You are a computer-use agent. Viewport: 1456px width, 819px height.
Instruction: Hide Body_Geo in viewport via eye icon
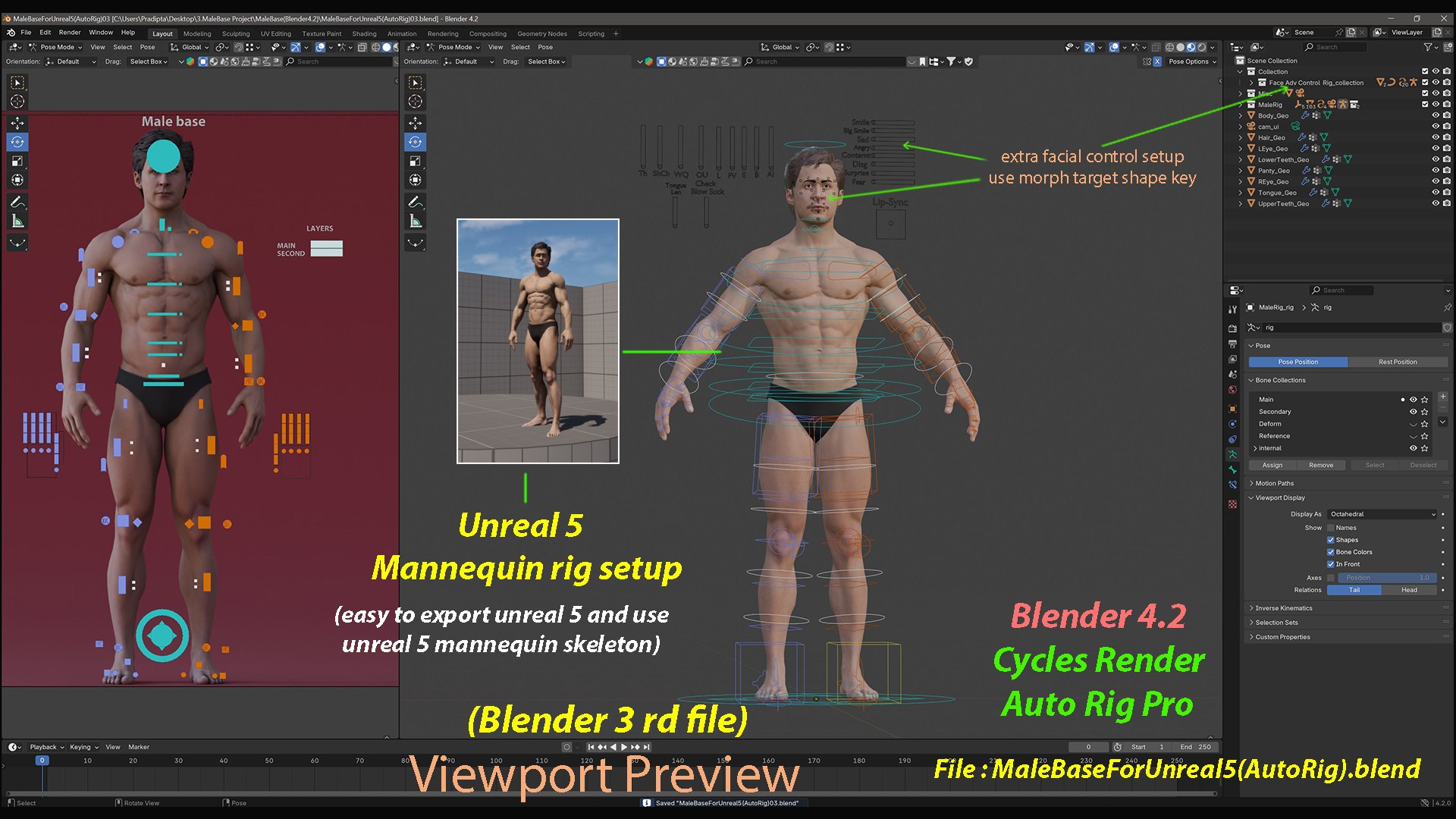1436,116
